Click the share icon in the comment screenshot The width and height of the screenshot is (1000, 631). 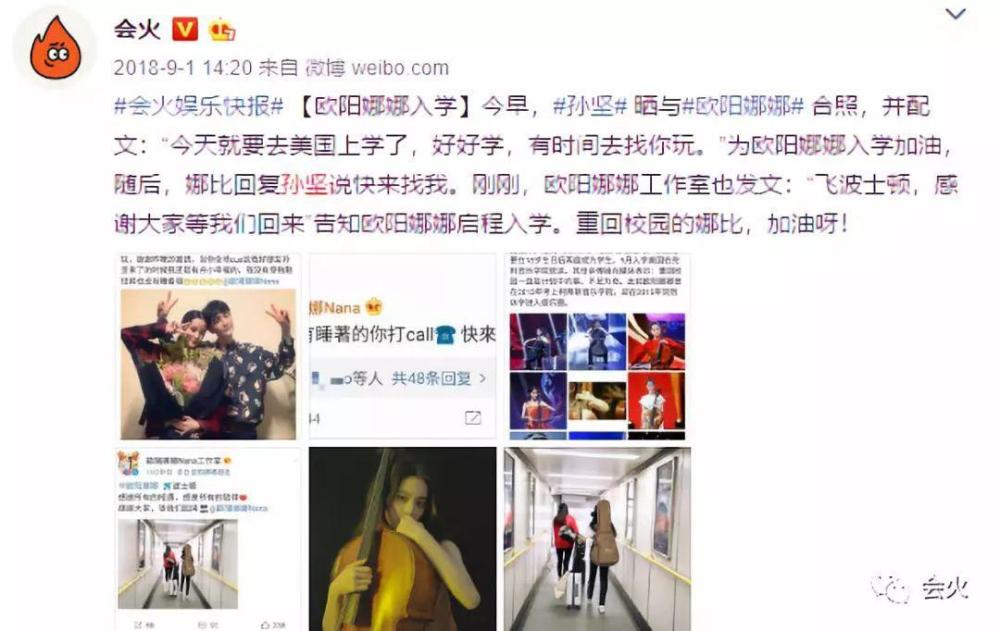pos(473,418)
